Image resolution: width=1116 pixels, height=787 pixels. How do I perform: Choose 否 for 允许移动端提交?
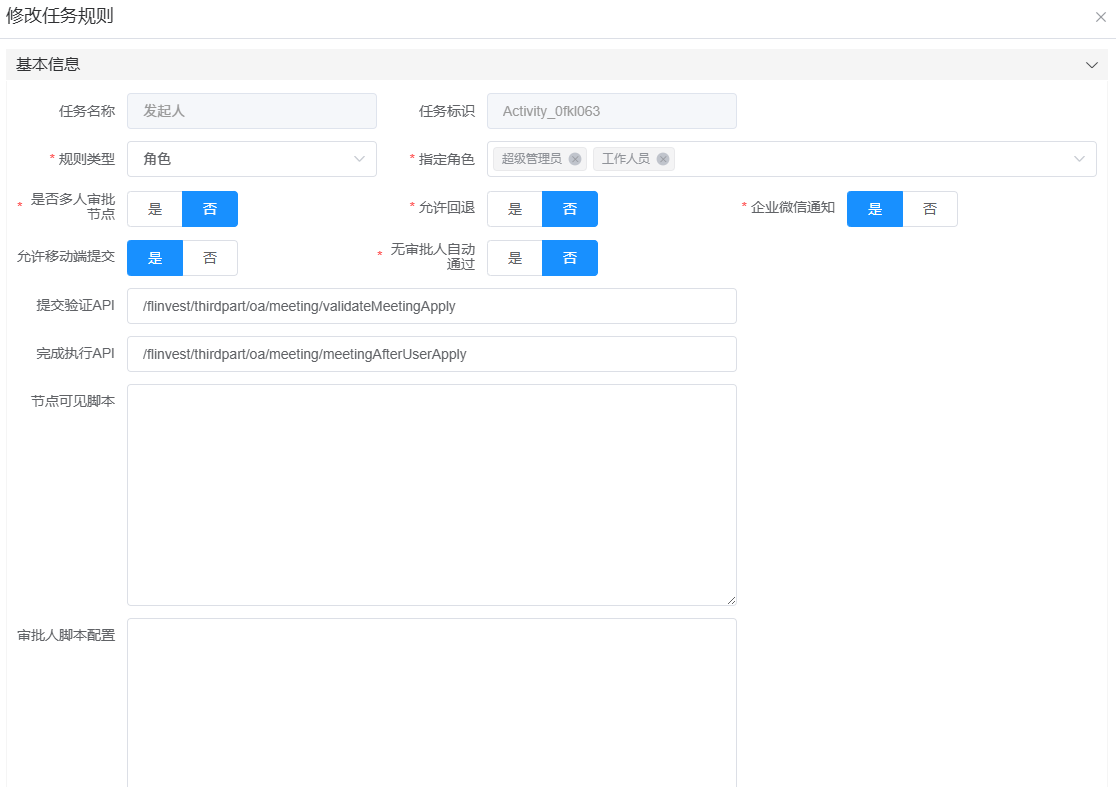click(x=210, y=258)
